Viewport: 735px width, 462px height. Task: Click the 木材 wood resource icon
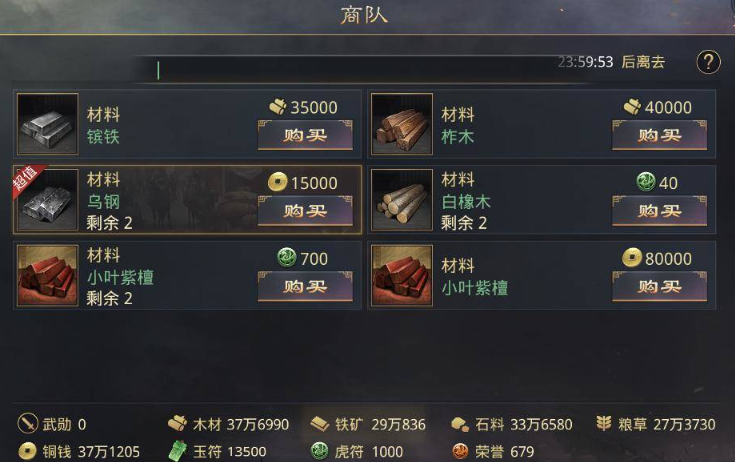click(178, 423)
